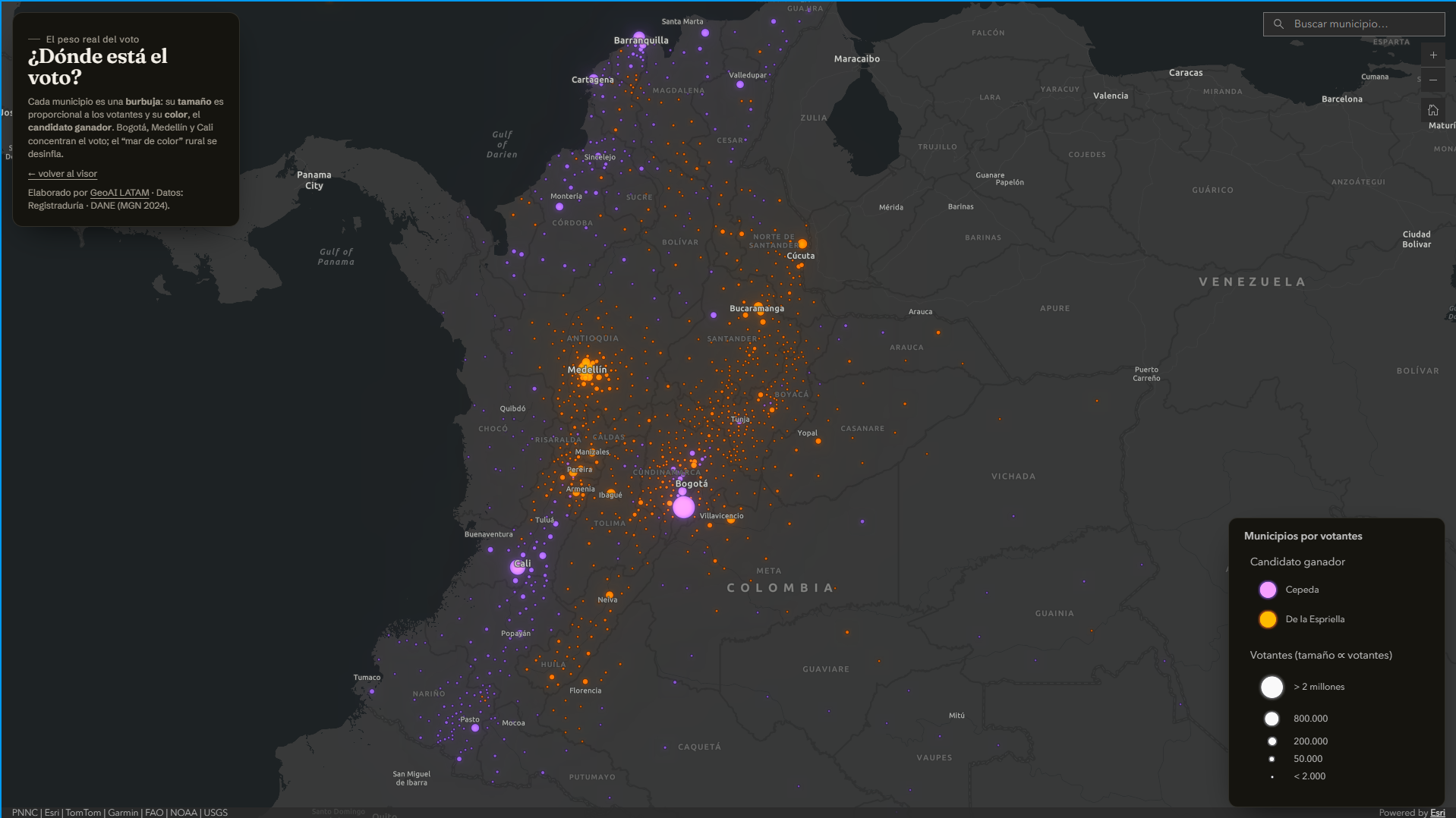Click the orange Villavicencio bubble
This screenshot has width=1456, height=818.
731,520
